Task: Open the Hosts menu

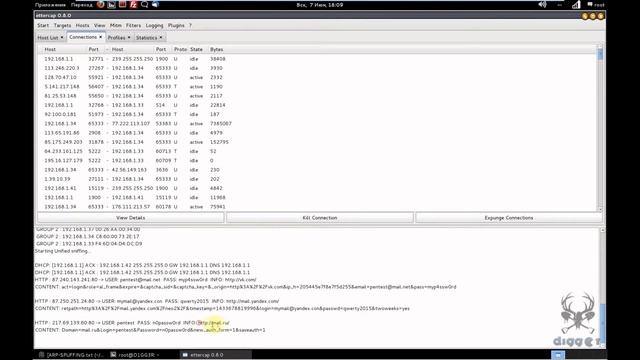Action: pyautogui.click(x=82, y=25)
